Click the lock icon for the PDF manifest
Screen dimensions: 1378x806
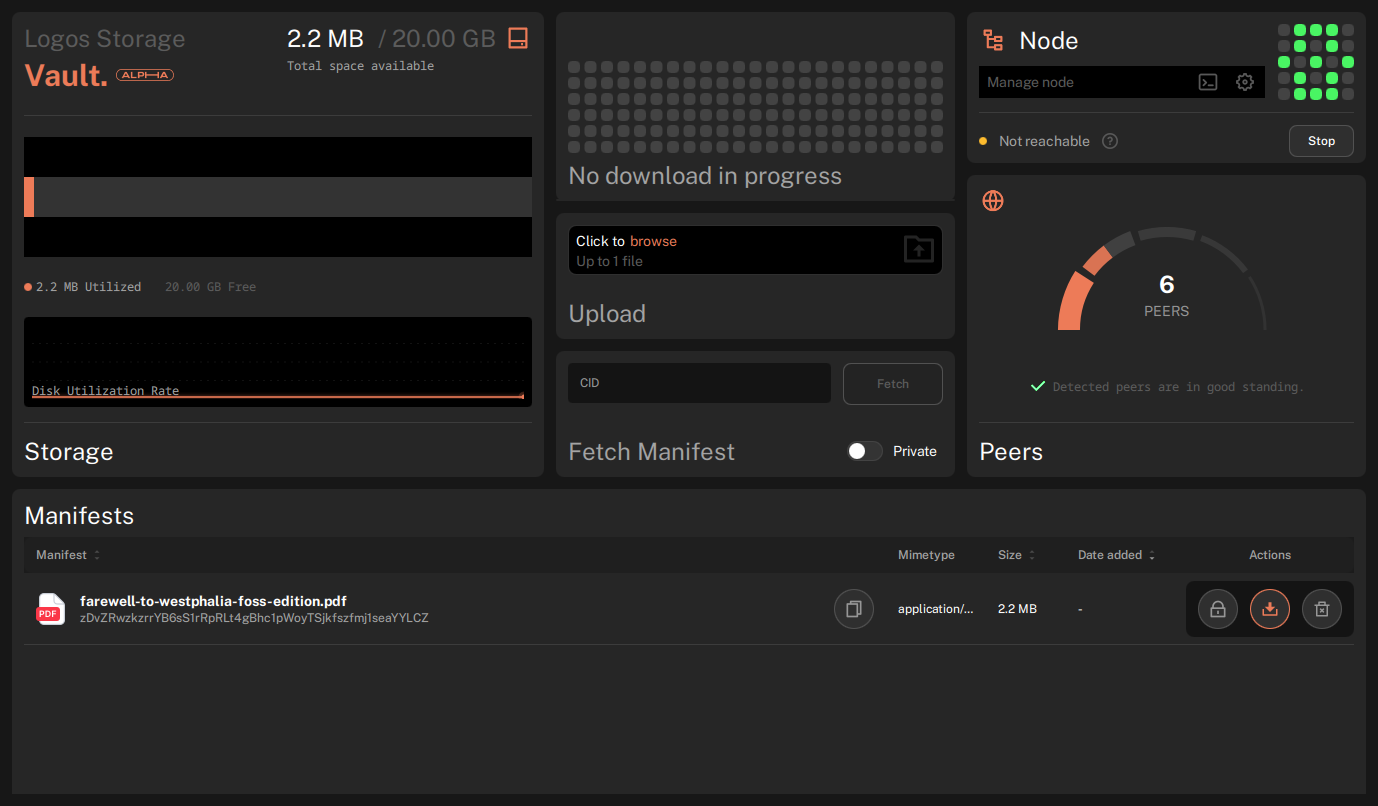[x=1218, y=609]
